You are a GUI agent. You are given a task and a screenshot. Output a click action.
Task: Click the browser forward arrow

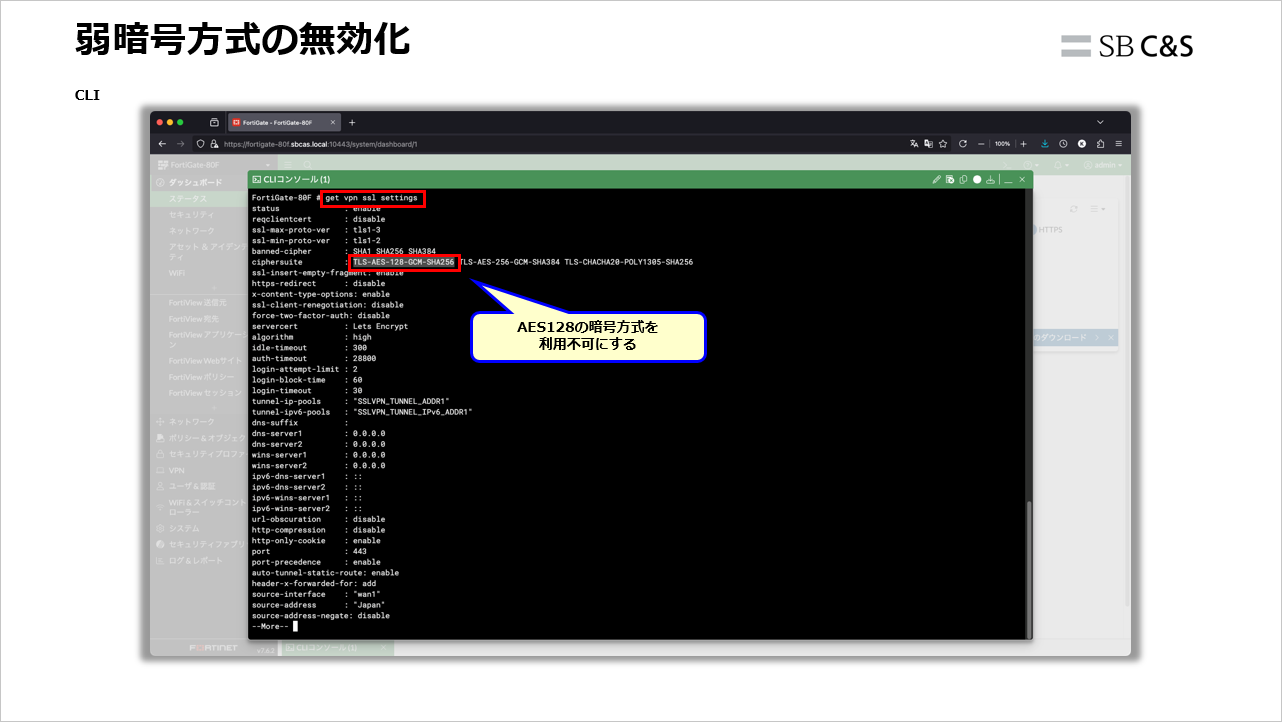(x=181, y=144)
